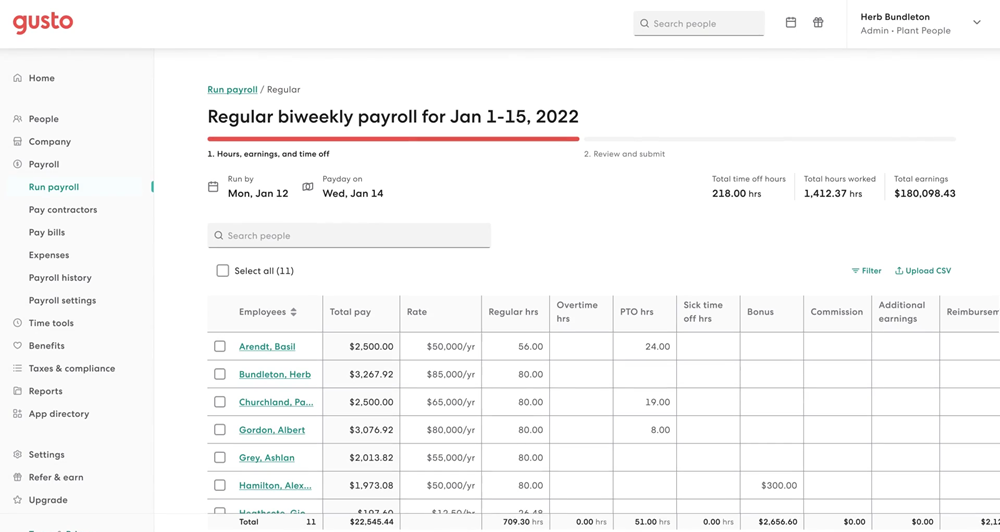Click the Gusto logo

point(43,23)
